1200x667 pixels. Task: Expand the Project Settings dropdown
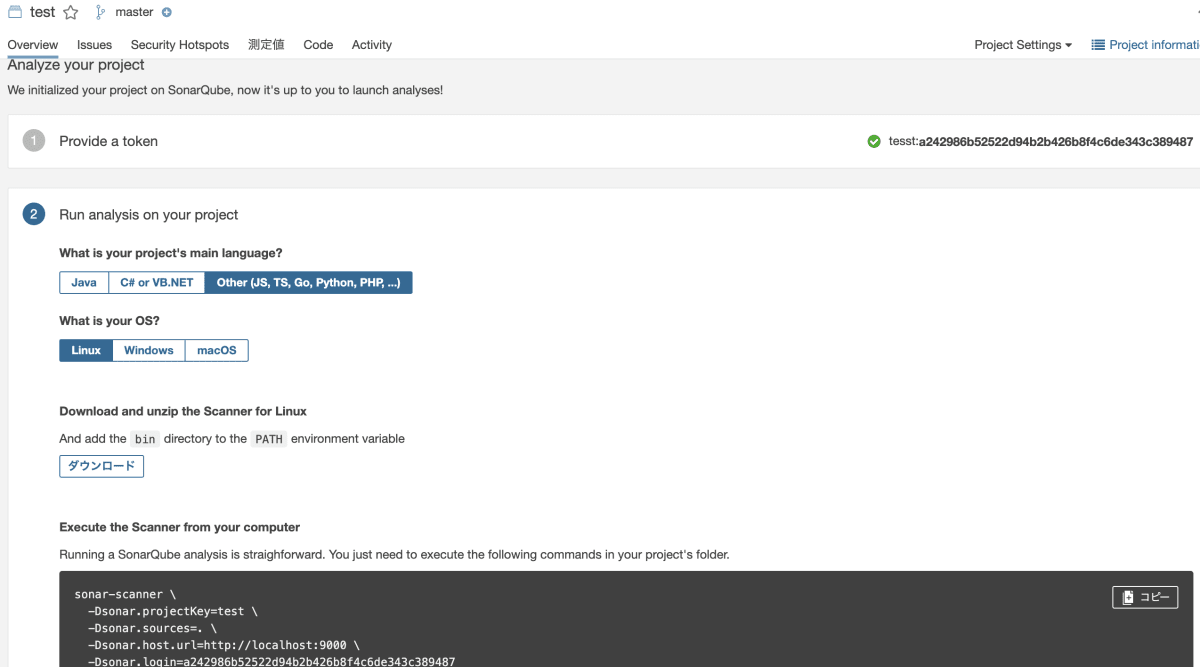click(1023, 45)
